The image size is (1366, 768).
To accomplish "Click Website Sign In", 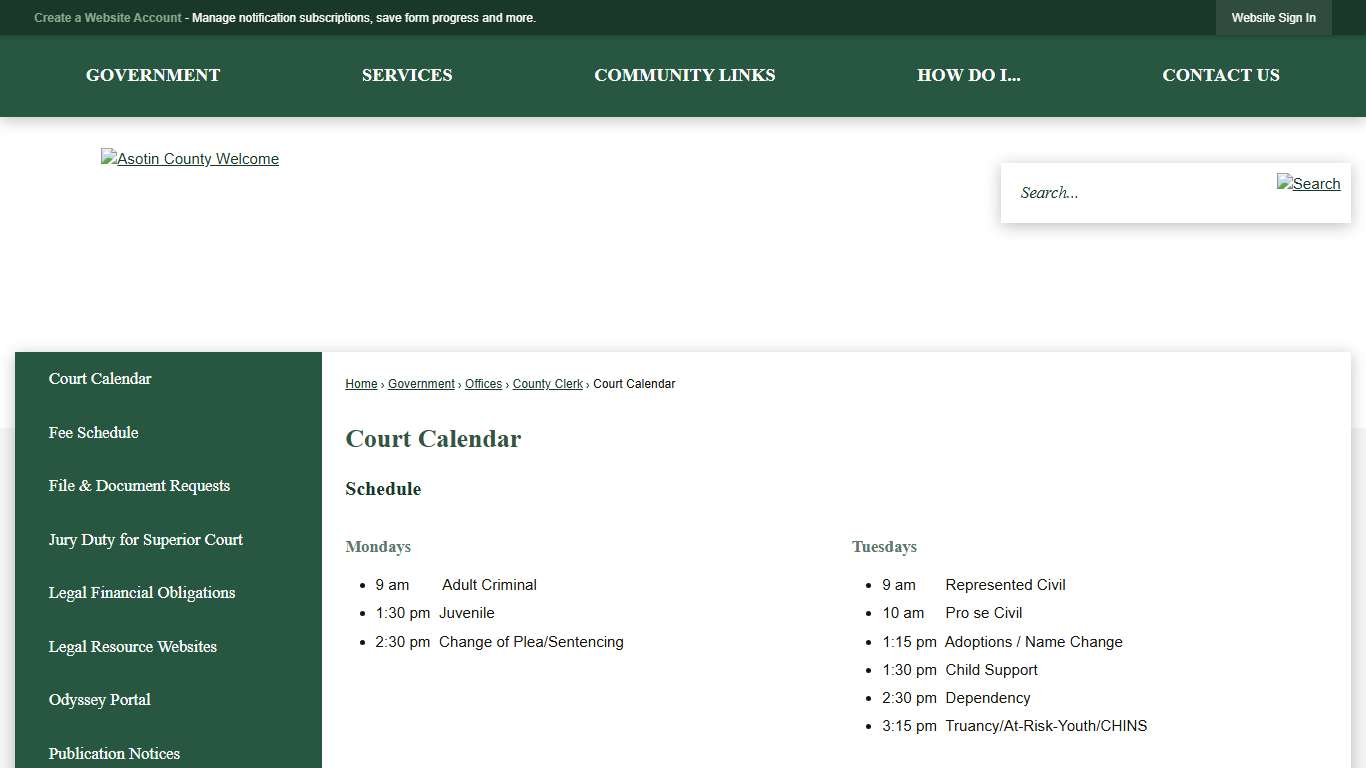I will tap(1273, 17).
